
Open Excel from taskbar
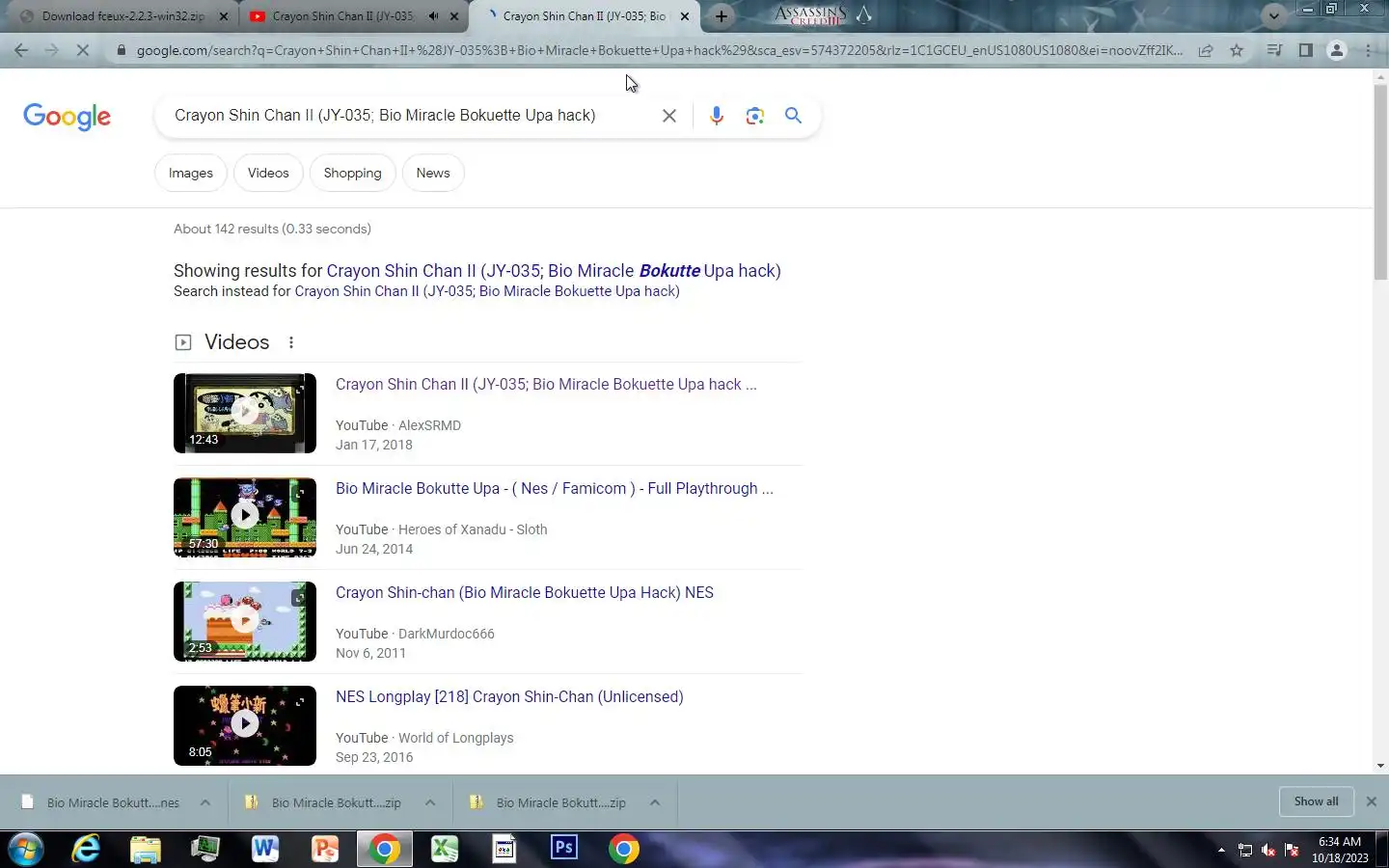pyautogui.click(x=444, y=849)
